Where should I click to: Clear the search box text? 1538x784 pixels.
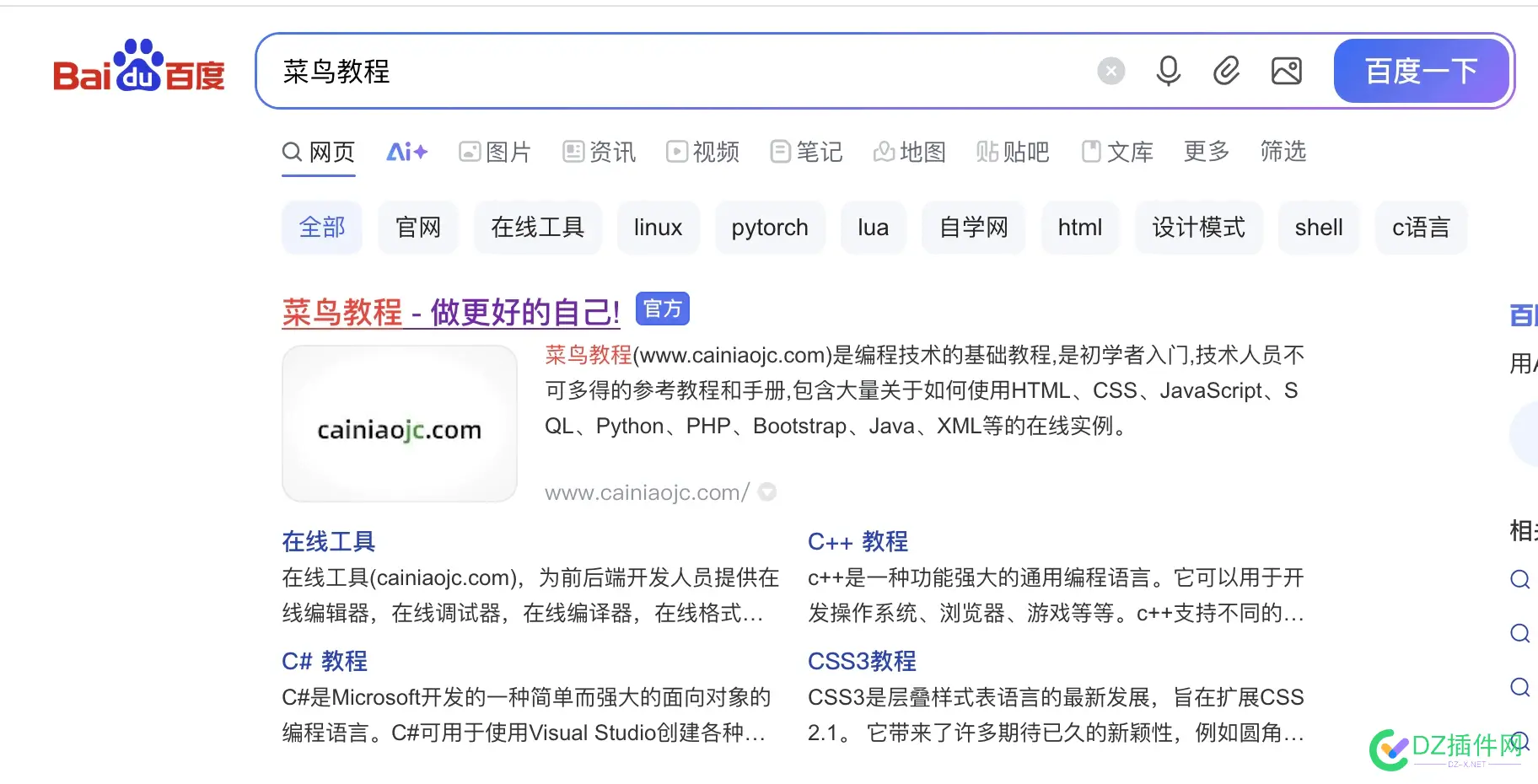click(x=1110, y=72)
